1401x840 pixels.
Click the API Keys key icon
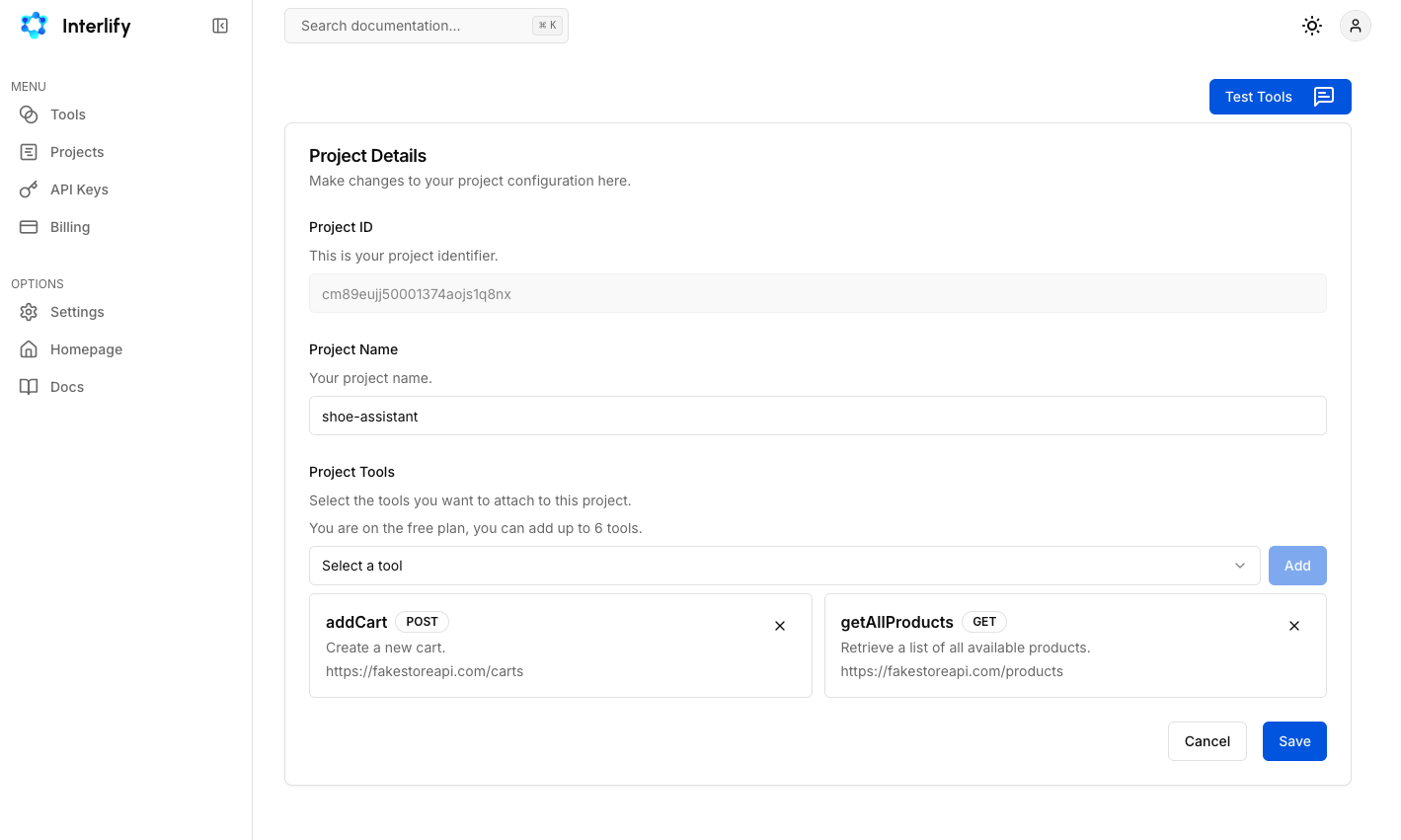coord(29,190)
